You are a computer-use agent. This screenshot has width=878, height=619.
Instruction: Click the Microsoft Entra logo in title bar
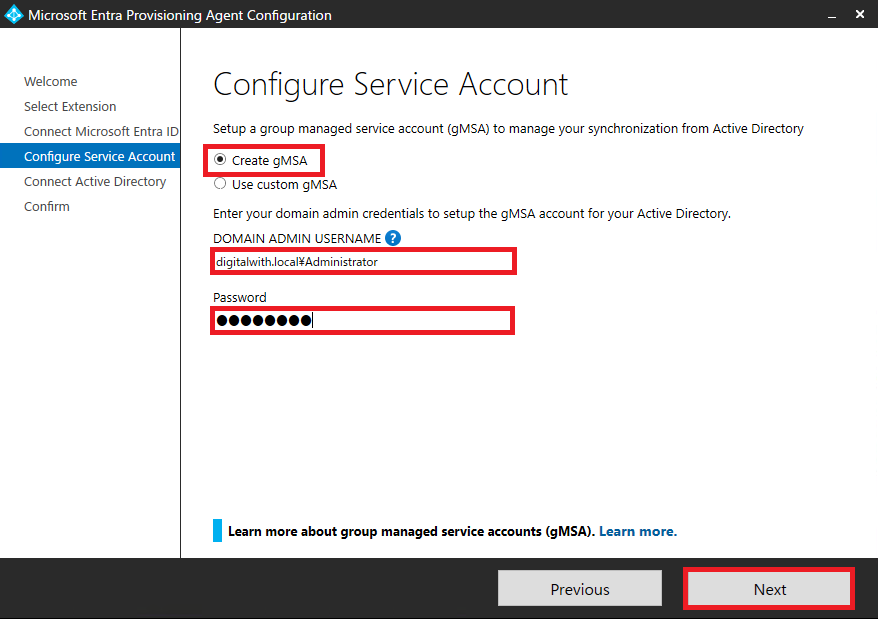(x=14, y=15)
